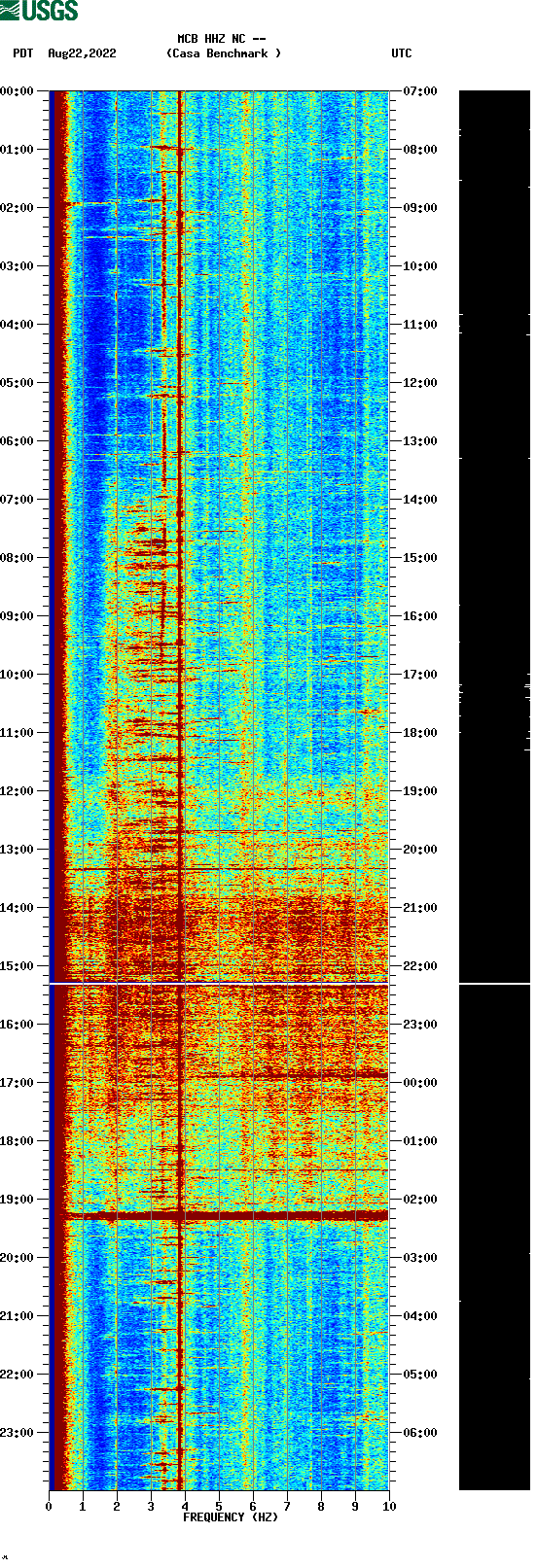Screen dimensions: 537x1568
Task: Click the 10:00 PDT time label
Action: [x=18, y=675]
